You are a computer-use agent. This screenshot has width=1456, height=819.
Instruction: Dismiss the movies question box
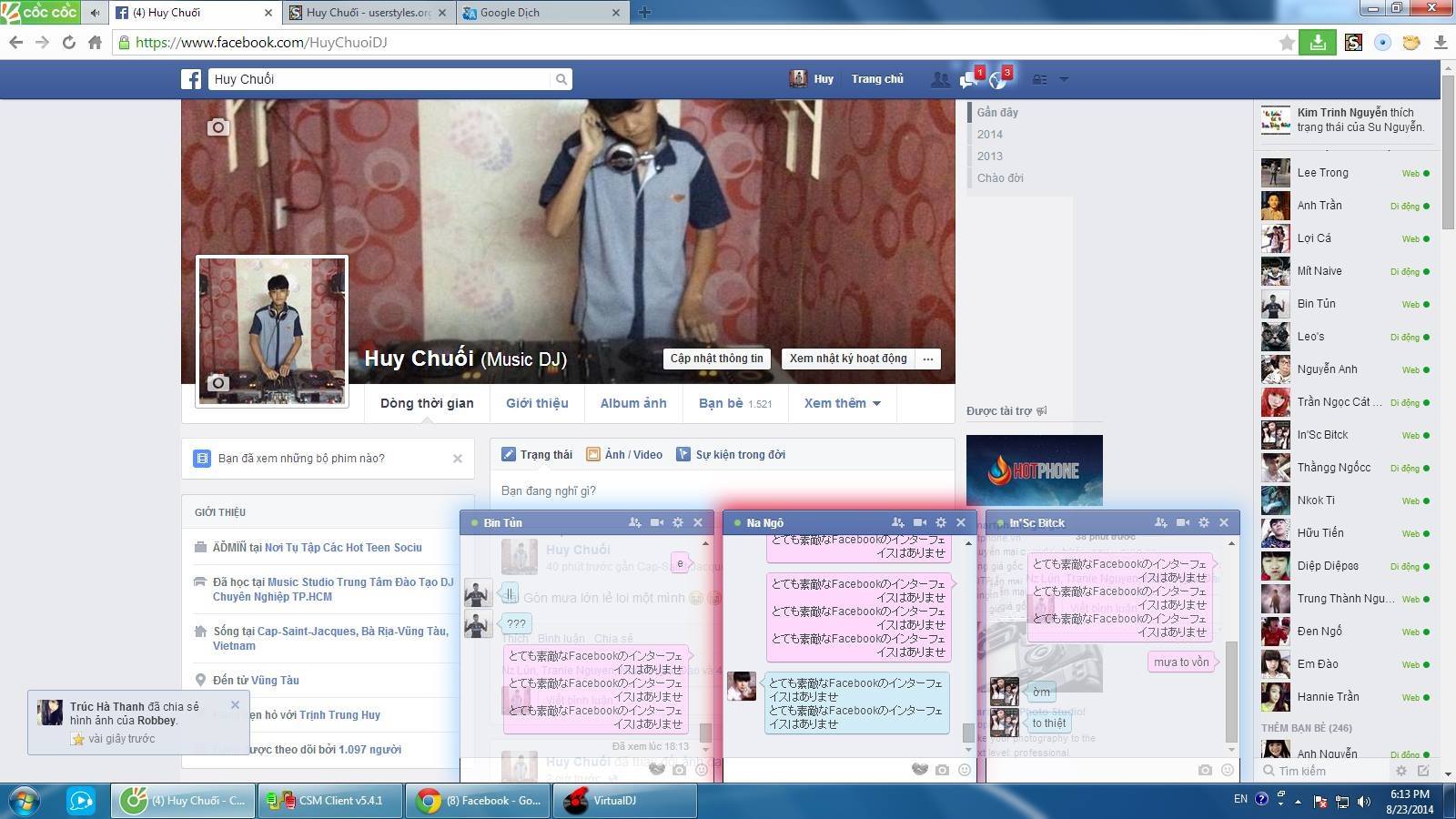(x=458, y=459)
